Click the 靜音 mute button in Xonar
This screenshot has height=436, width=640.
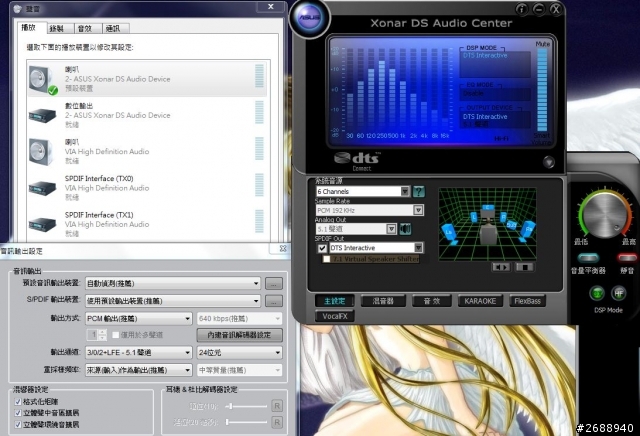(x=627, y=258)
